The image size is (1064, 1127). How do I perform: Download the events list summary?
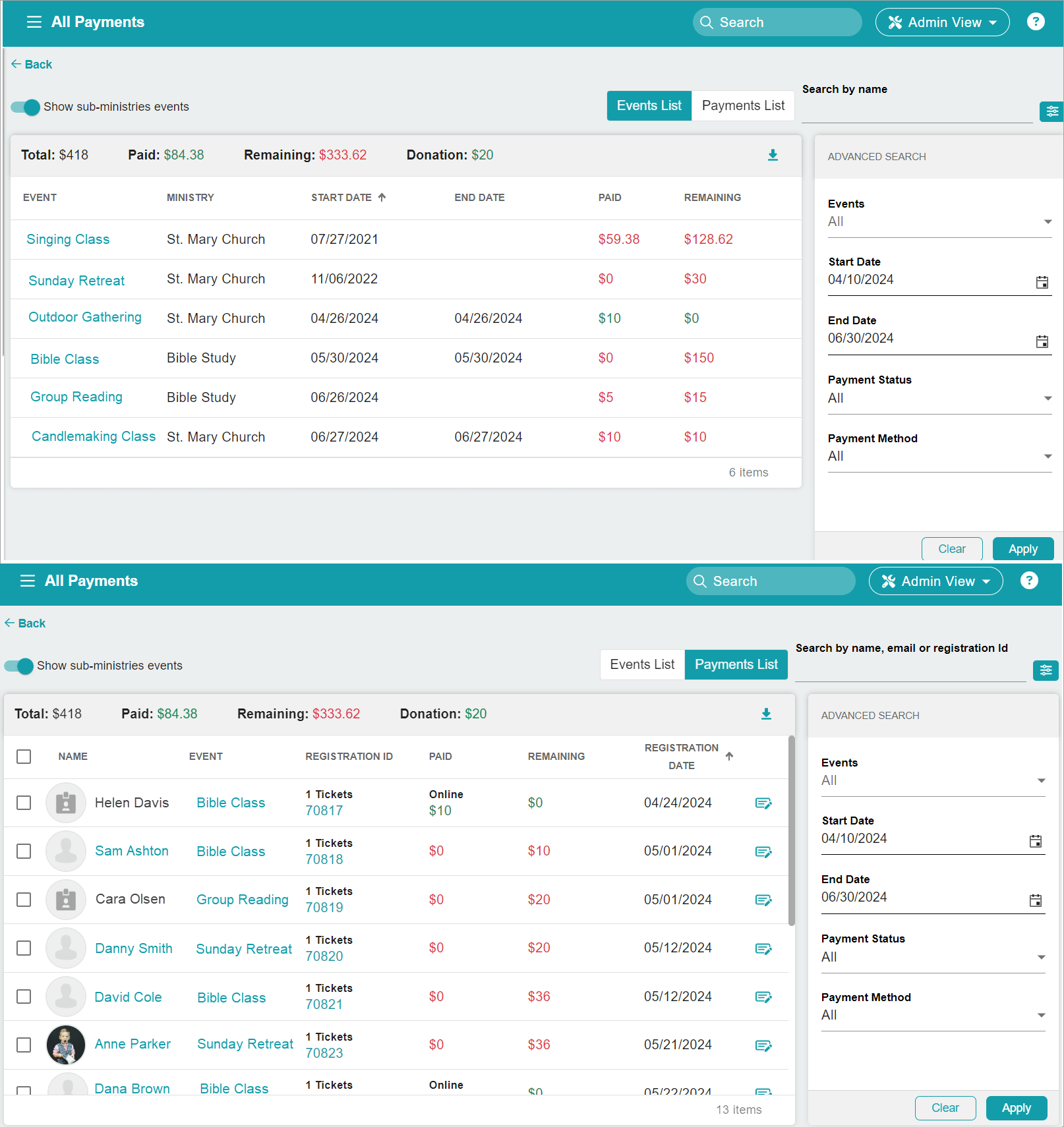point(773,156)
